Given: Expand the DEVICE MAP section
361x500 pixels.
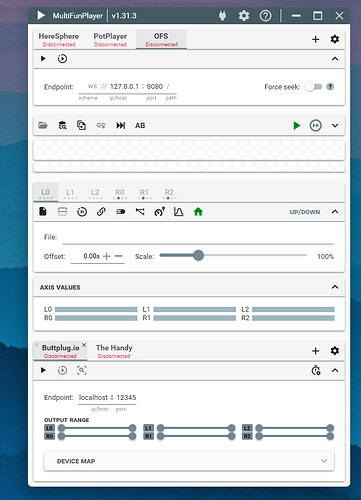Looking at the screenshot, I should point(189,461).
